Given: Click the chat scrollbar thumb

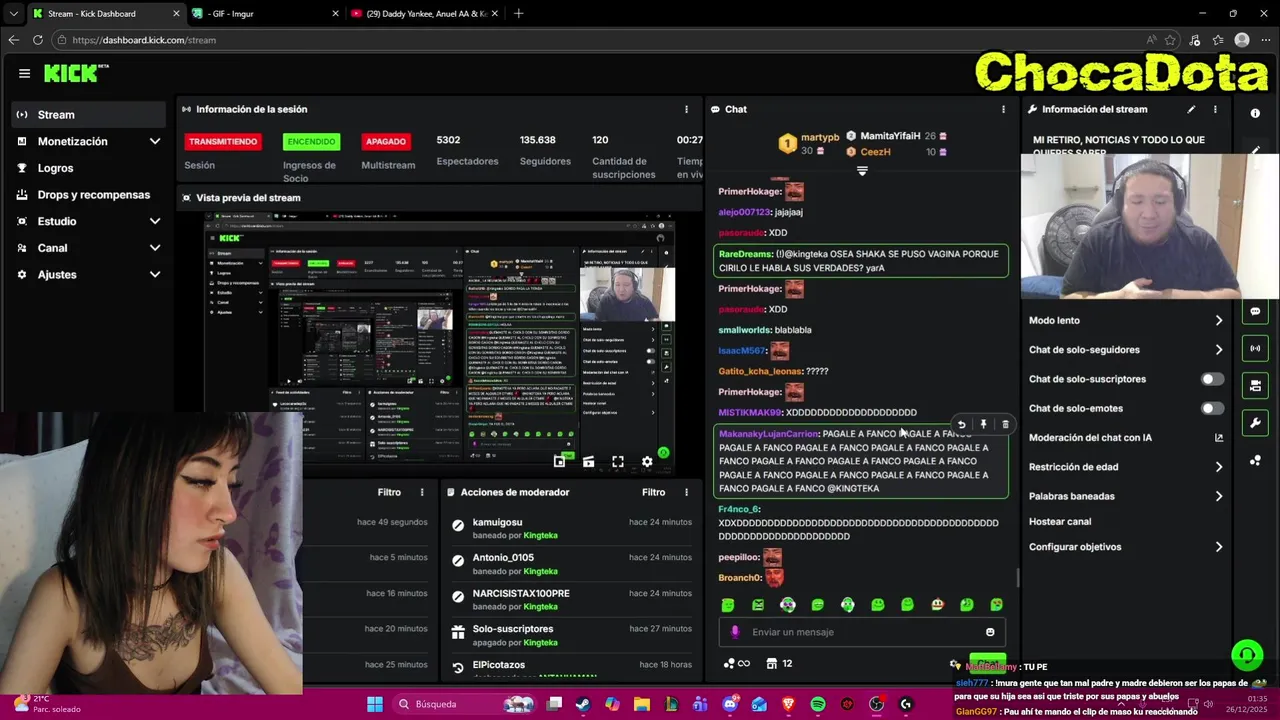Looking at the screenshot, I should (1017, 578).
